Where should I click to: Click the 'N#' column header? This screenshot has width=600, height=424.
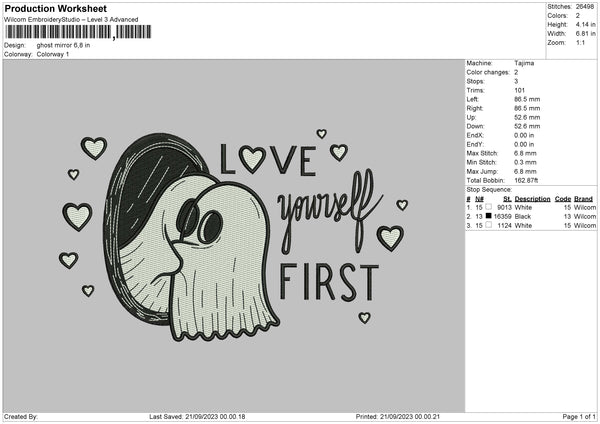(479, 199)
